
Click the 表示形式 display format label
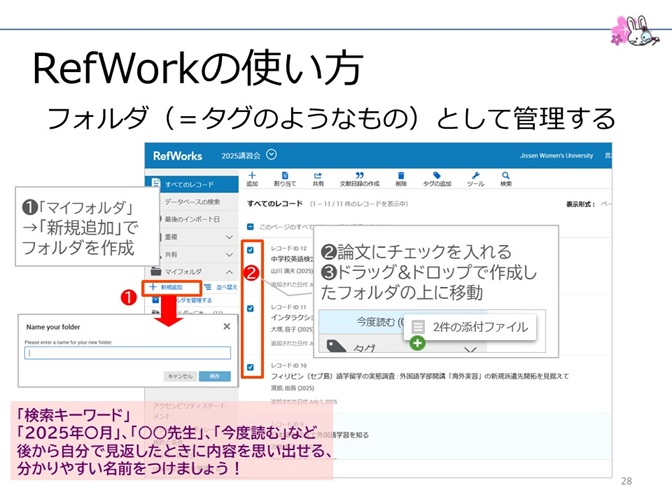pyautogui.click(x=580, y=204)
